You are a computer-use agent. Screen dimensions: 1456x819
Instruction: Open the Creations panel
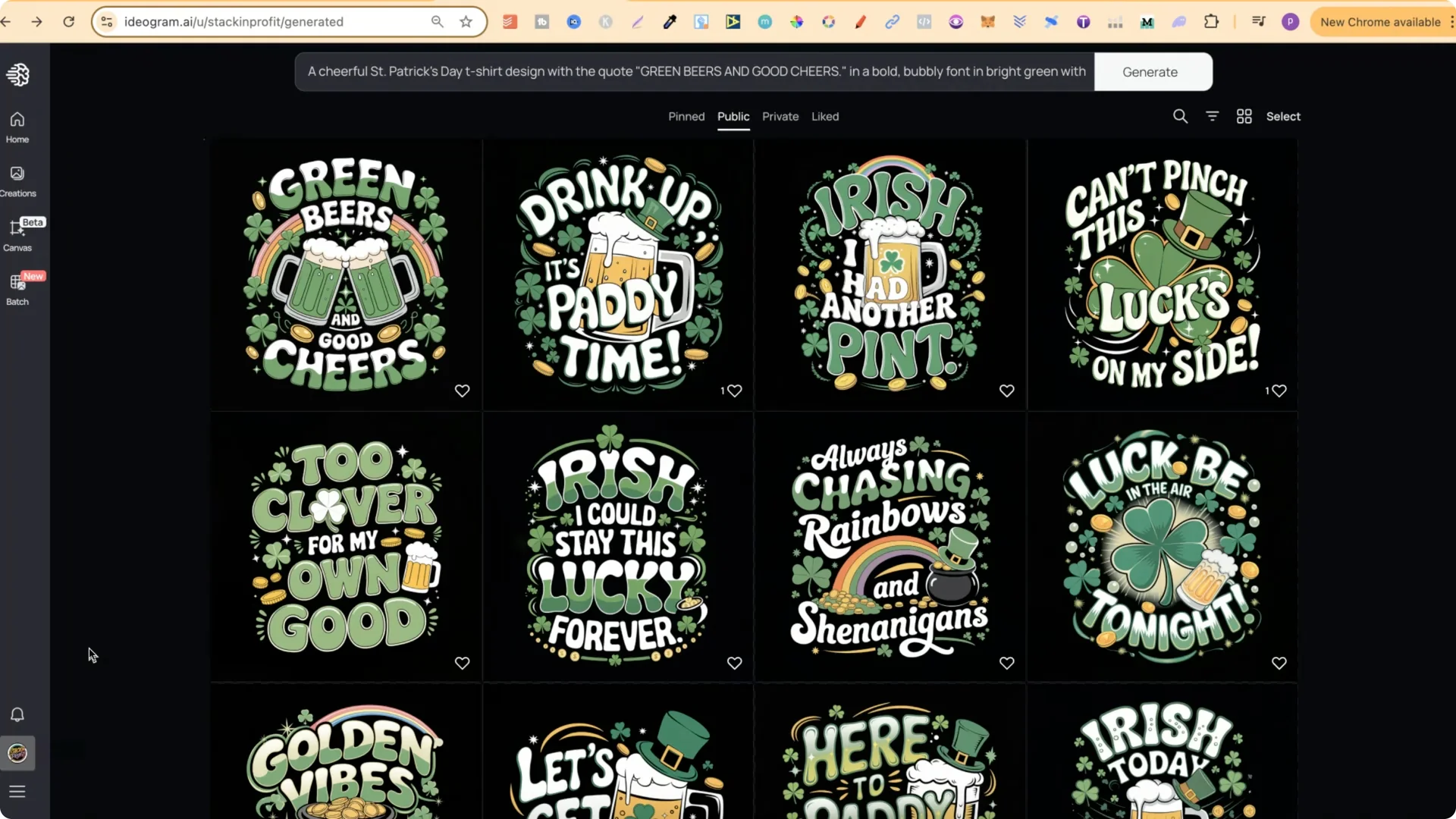[x=17, y=179]
